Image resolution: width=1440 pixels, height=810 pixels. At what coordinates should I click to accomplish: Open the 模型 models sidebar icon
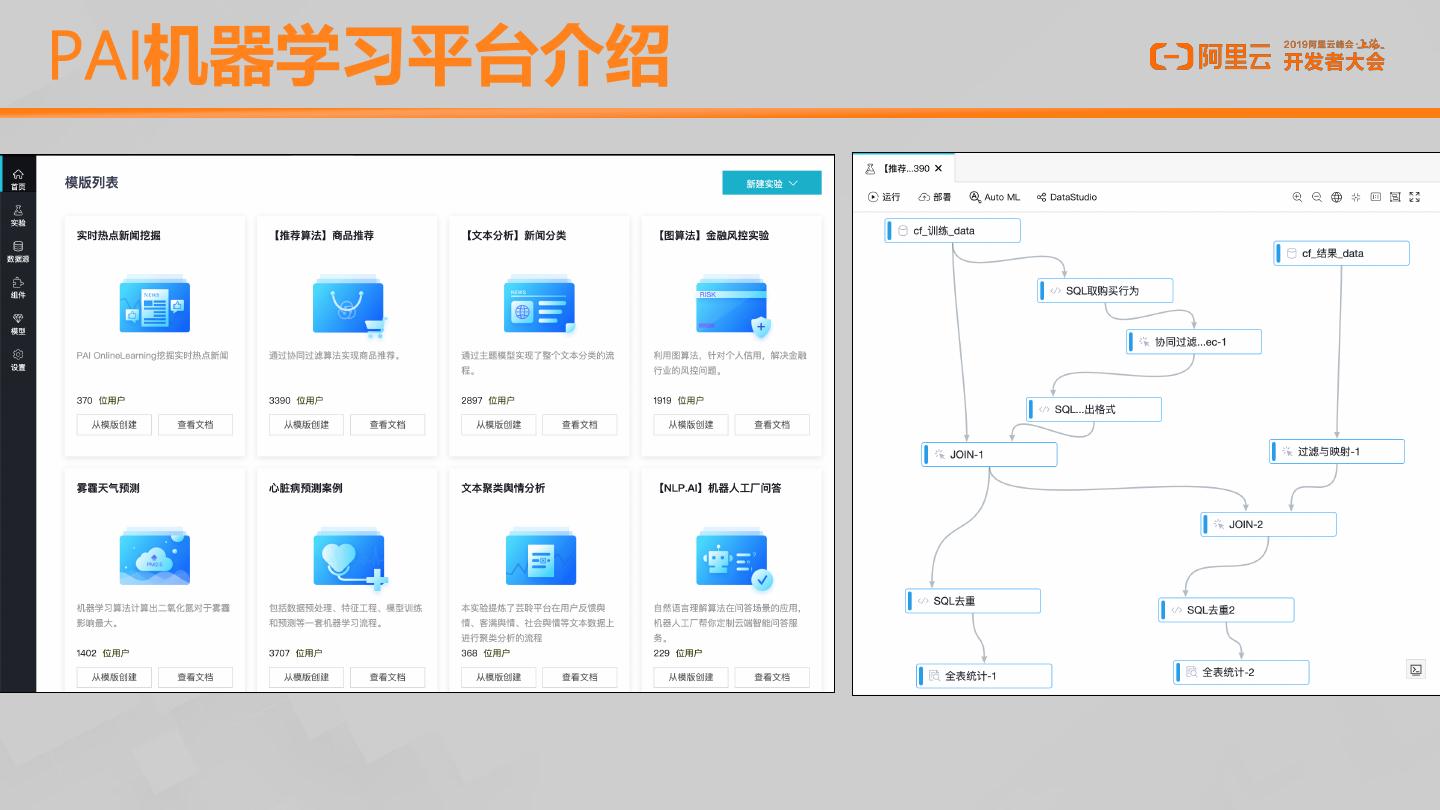(x=18, y=324)
